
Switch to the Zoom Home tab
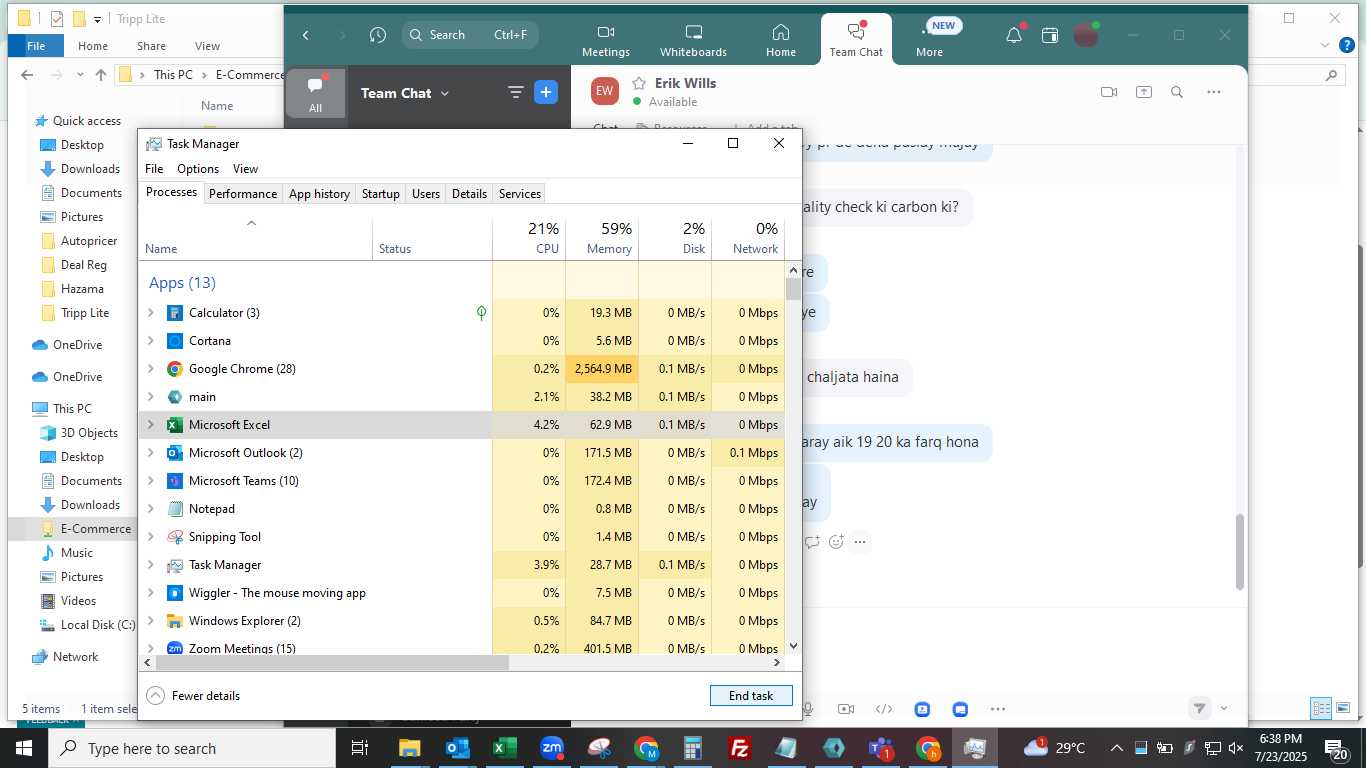781,40
